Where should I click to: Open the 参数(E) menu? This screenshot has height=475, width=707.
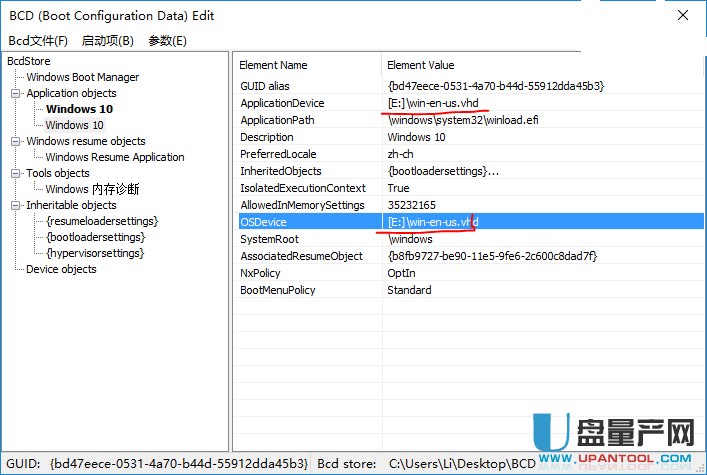click(167, 40)
